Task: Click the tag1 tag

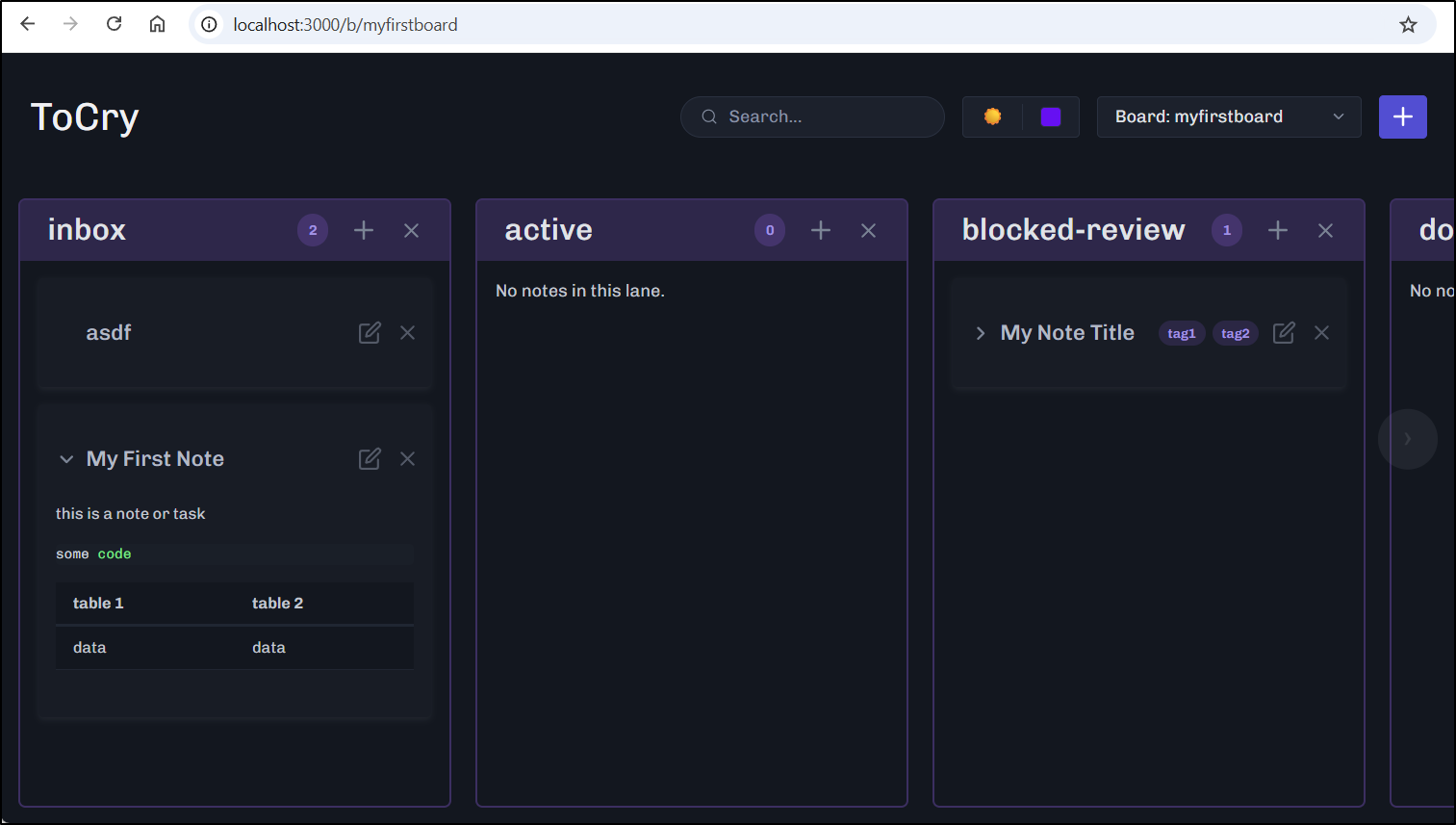Action: coord(1182,333)
